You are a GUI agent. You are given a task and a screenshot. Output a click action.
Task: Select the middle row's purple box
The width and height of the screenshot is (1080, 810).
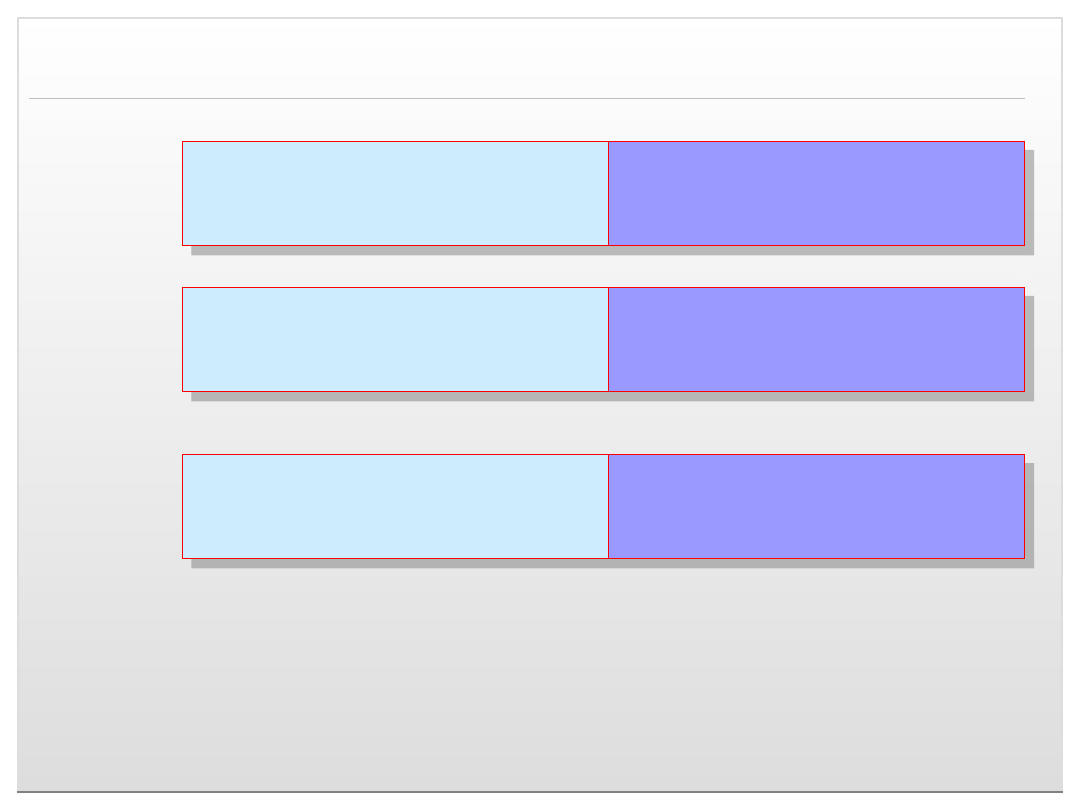[x=816, y=339]
